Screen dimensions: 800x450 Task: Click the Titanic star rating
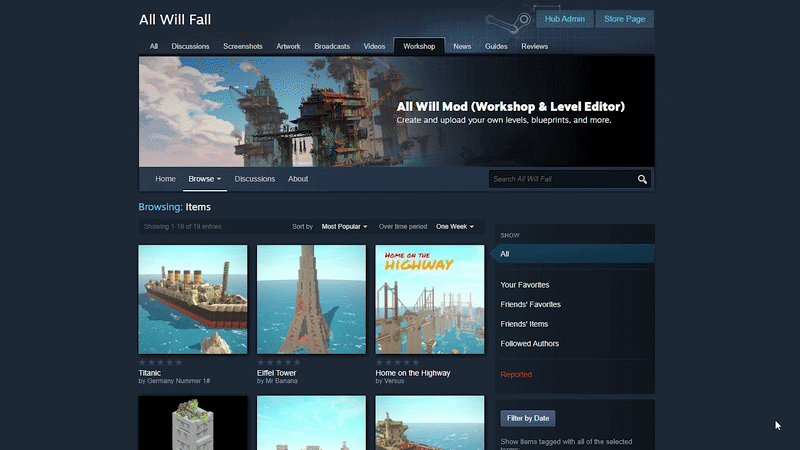click(x=160, y=362)
